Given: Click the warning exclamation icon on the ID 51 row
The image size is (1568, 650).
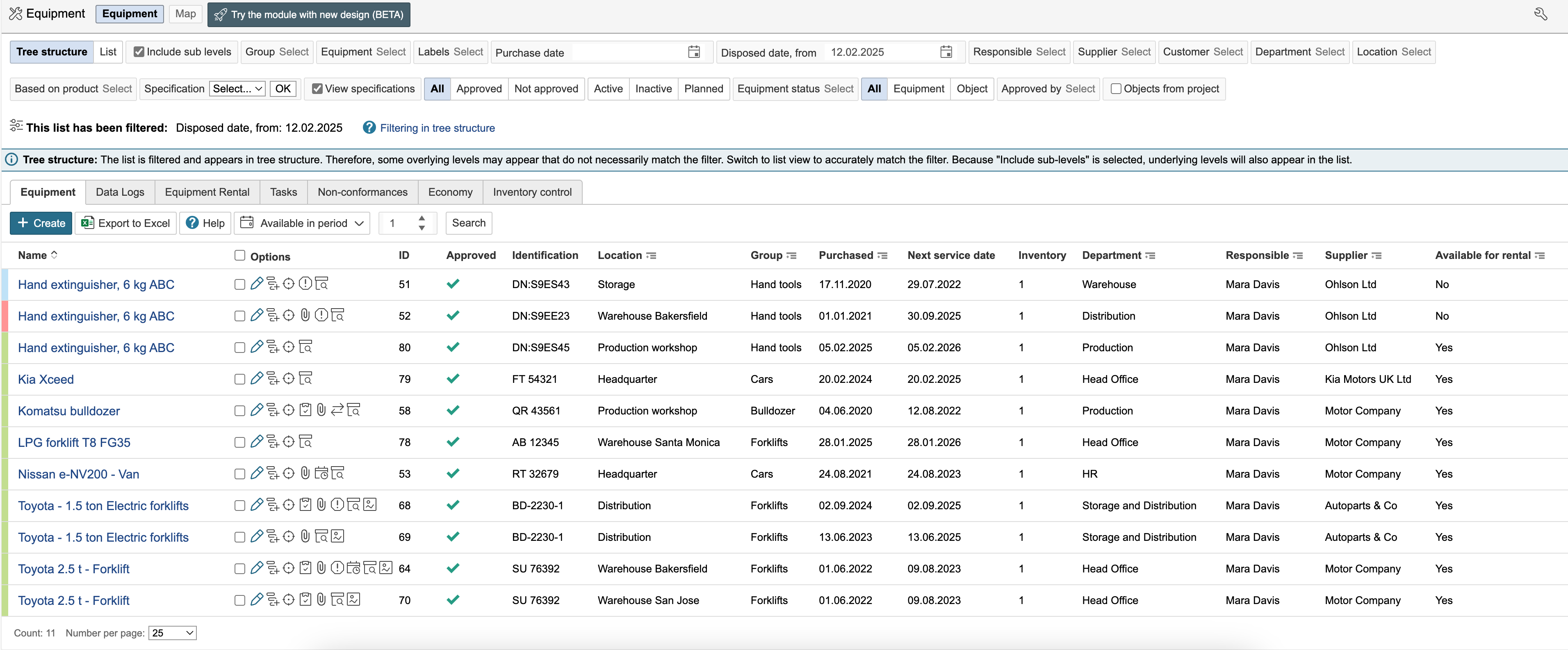Looking at the screenshot, I should point(305,283).
